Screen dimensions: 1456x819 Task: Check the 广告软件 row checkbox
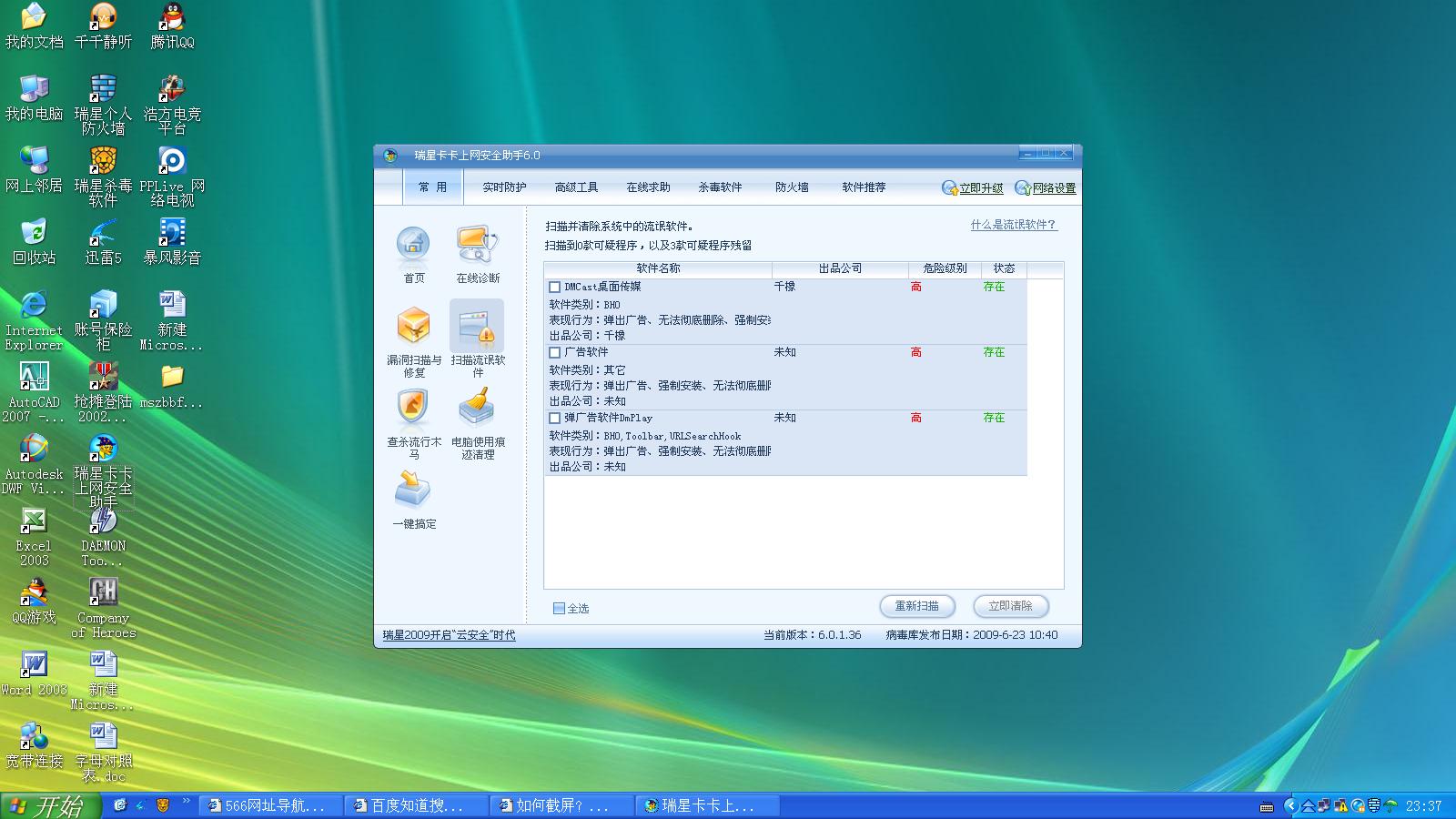(x=554, y=353)
